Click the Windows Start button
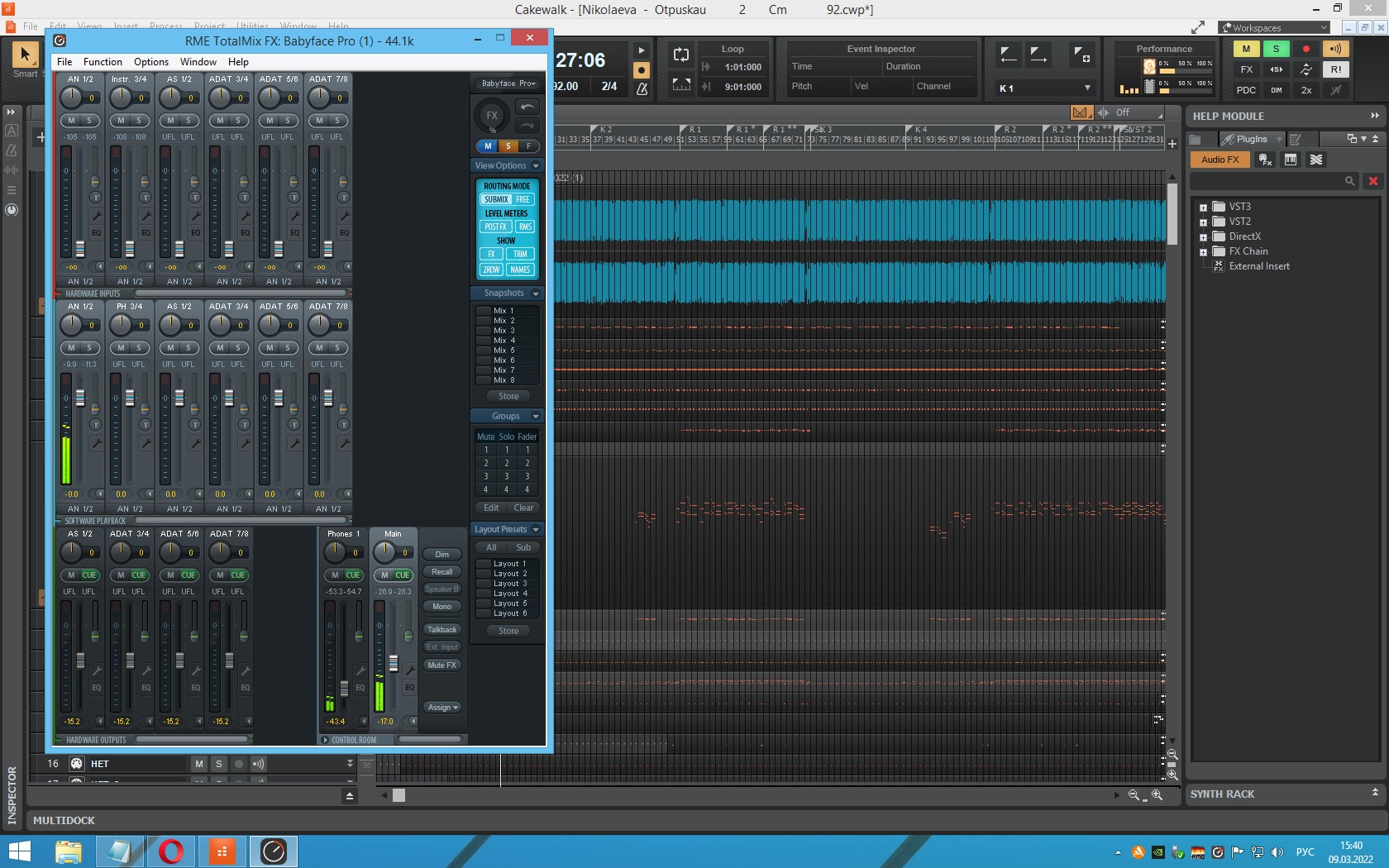Screen dimensions: 1389x868 [x=19, y=851]
